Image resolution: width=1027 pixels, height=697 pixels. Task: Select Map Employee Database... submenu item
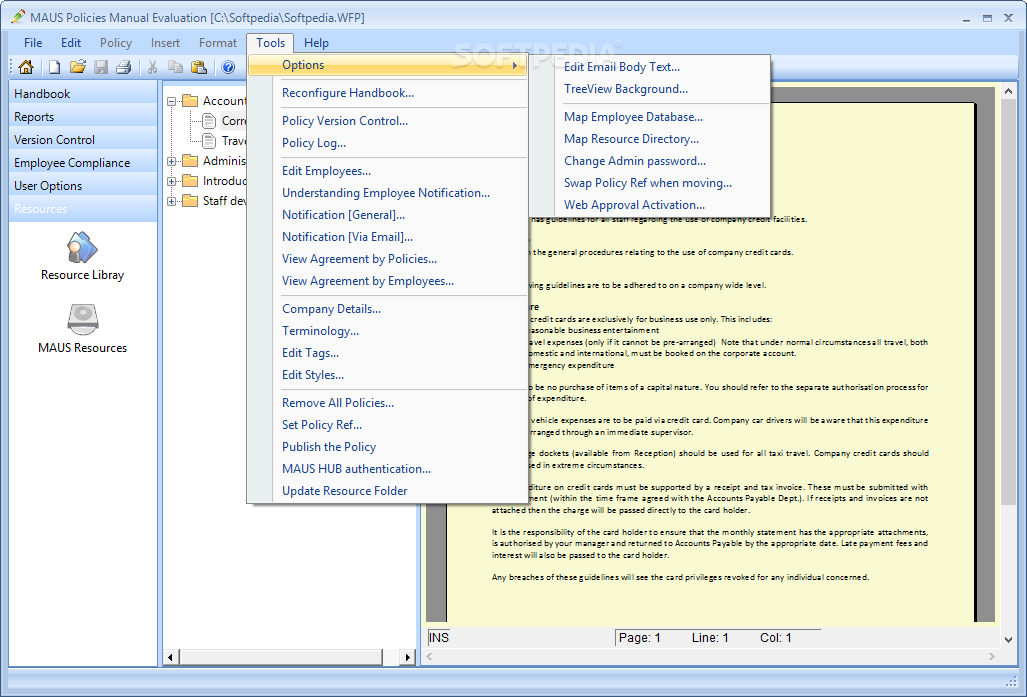[x=650, y=117]
